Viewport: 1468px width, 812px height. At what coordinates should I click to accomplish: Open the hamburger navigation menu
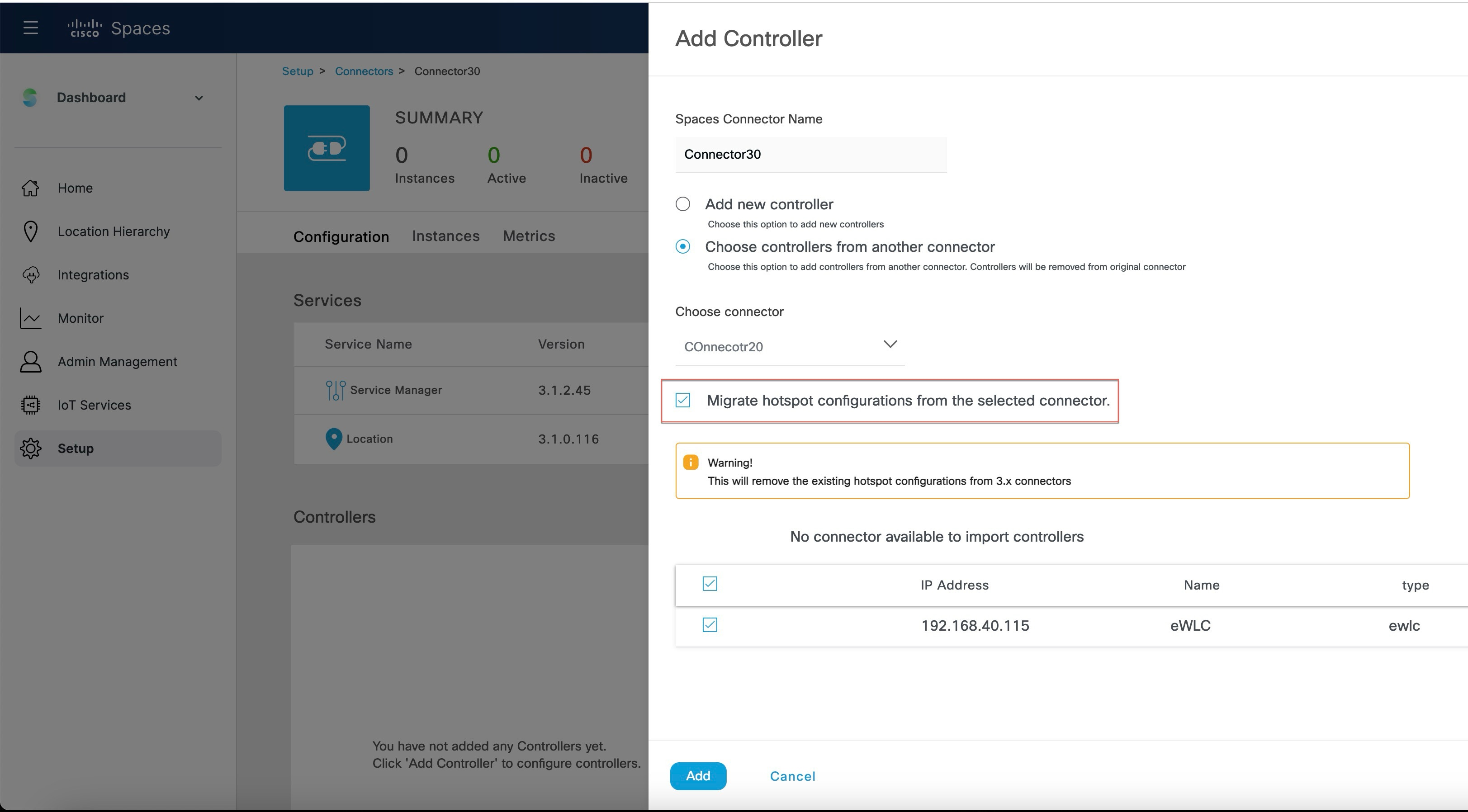point(31,28)
